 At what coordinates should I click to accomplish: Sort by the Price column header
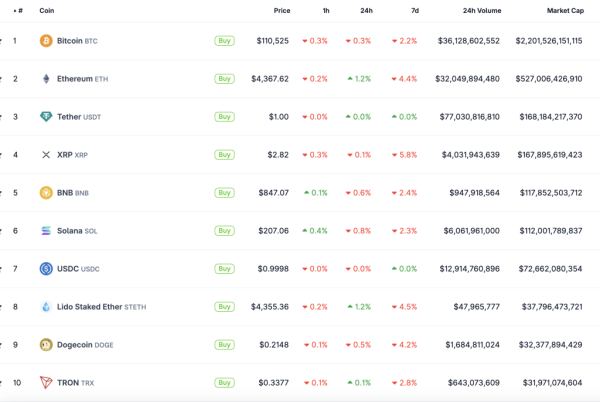pos(282,11)
